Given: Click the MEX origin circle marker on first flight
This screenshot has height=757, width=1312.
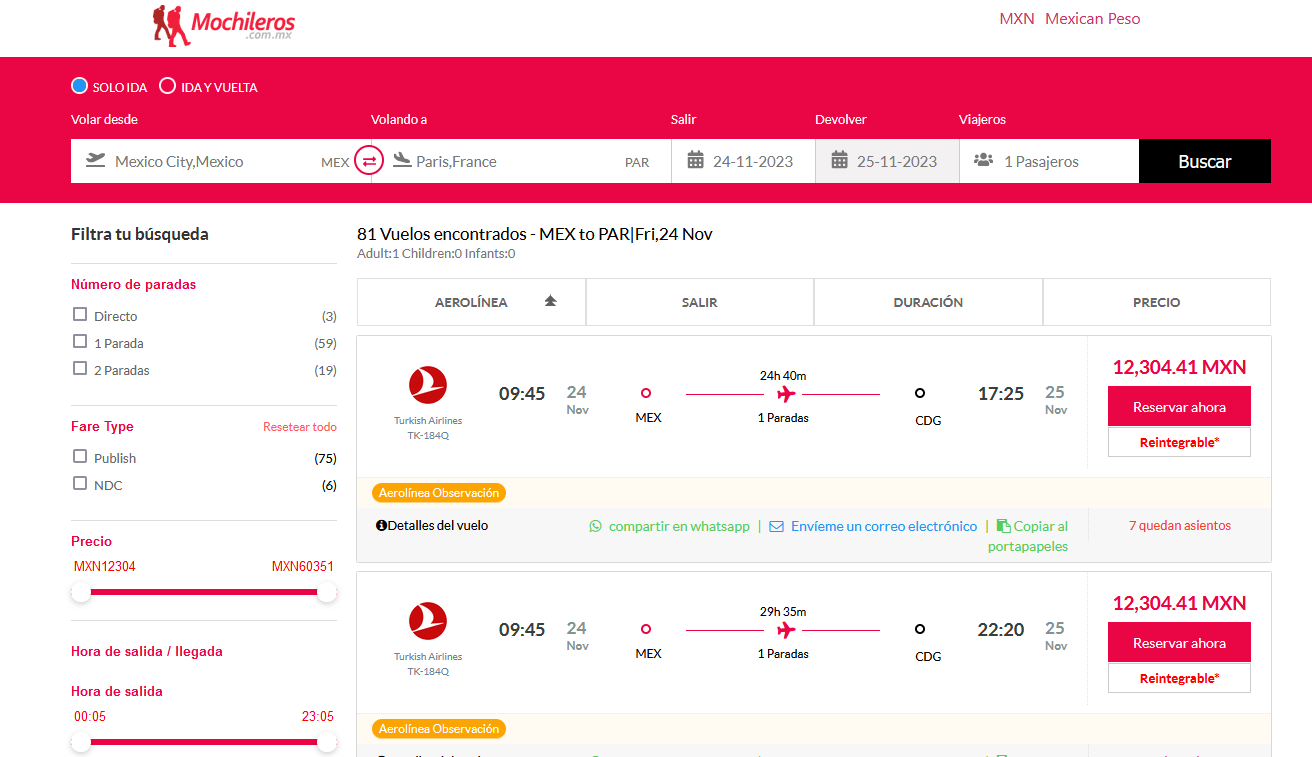Looking at the screenshot, I should coord(646,393).
